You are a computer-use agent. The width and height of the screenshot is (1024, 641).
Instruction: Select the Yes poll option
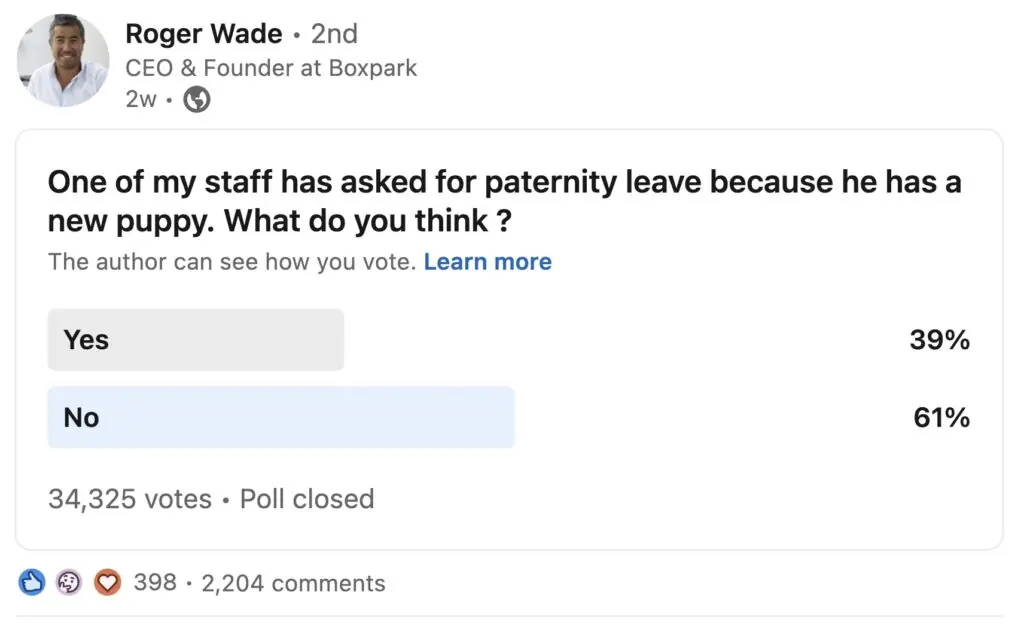pyautogui.click(x=196, y=340)
